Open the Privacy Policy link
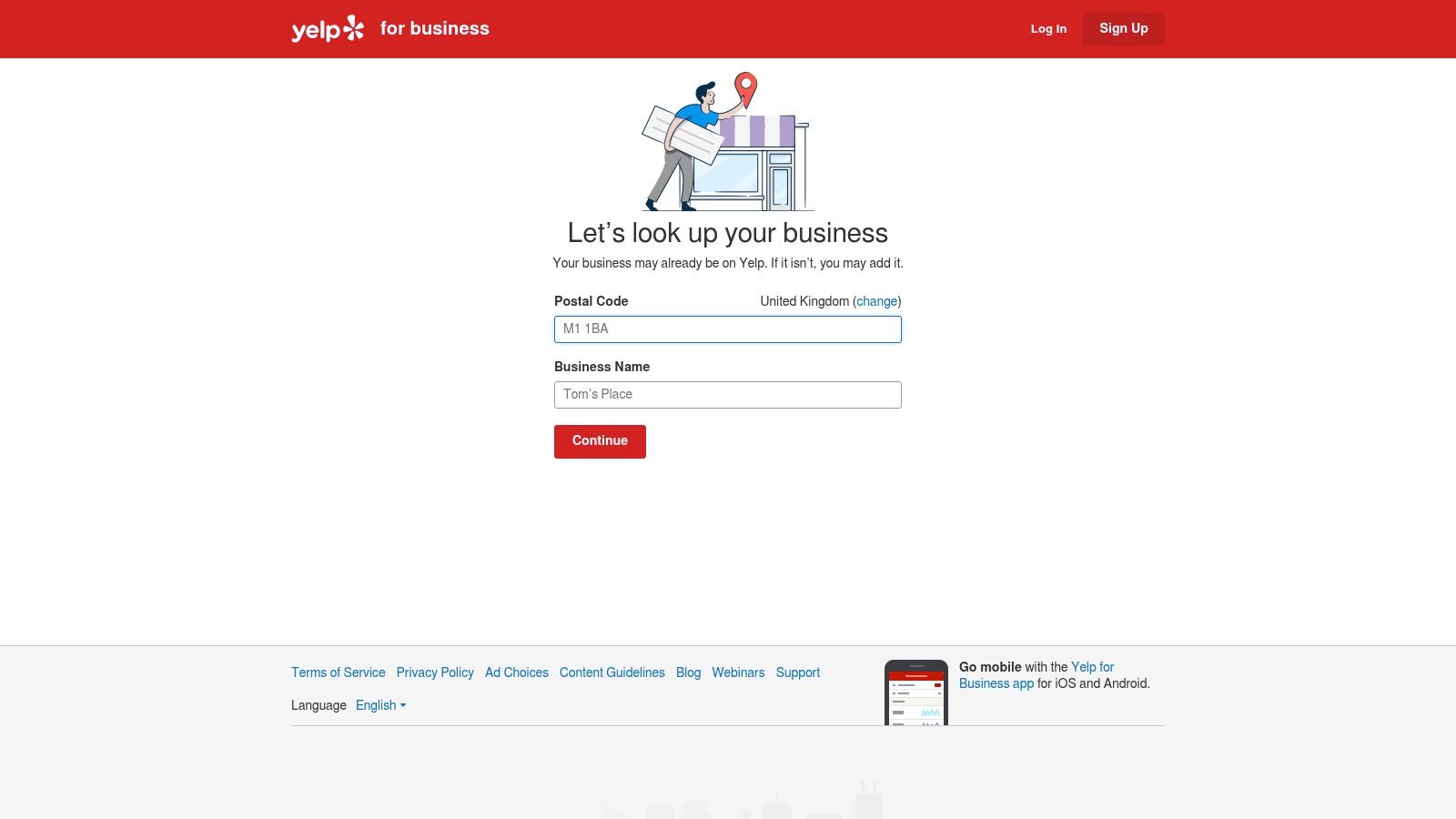This screenshot has width=1456, height=819. pyautogui.click(x=435, y=672)
